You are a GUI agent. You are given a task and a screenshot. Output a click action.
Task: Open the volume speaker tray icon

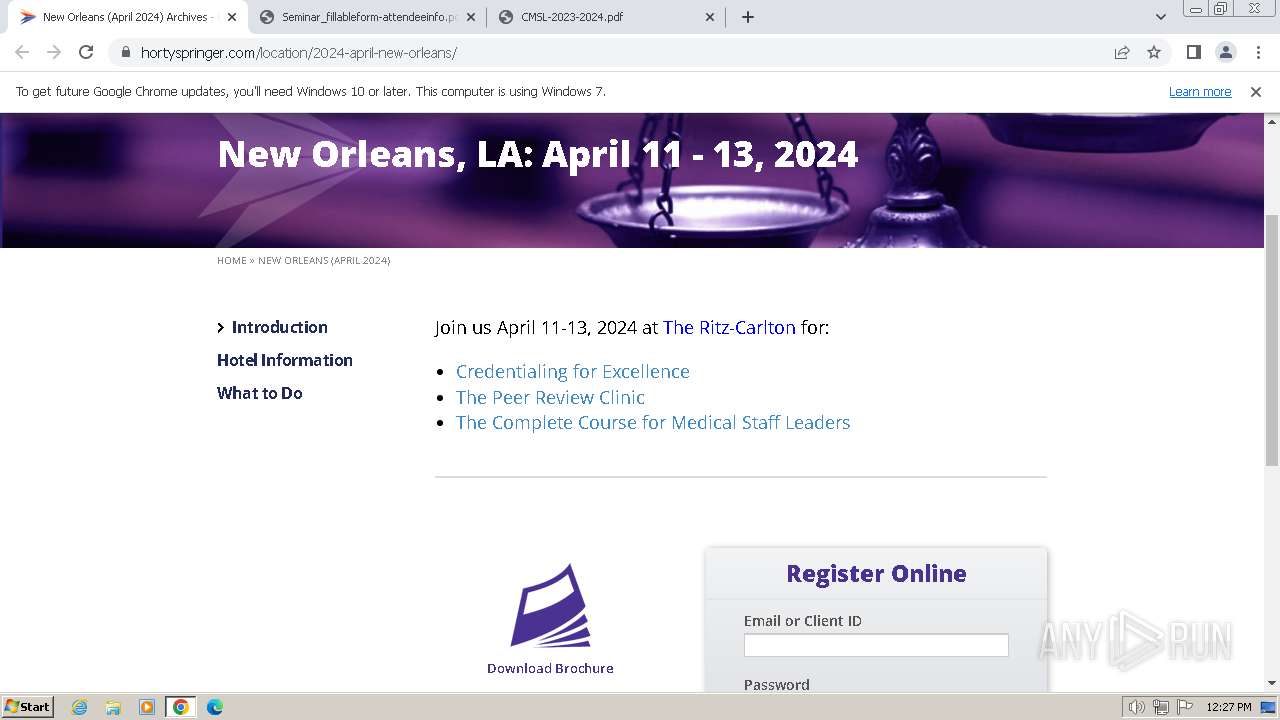click(x=1136, y=707)
